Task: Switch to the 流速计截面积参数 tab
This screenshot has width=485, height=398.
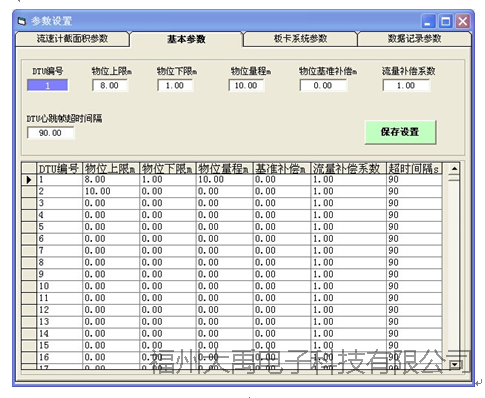Action: click(x=72, y=39)
